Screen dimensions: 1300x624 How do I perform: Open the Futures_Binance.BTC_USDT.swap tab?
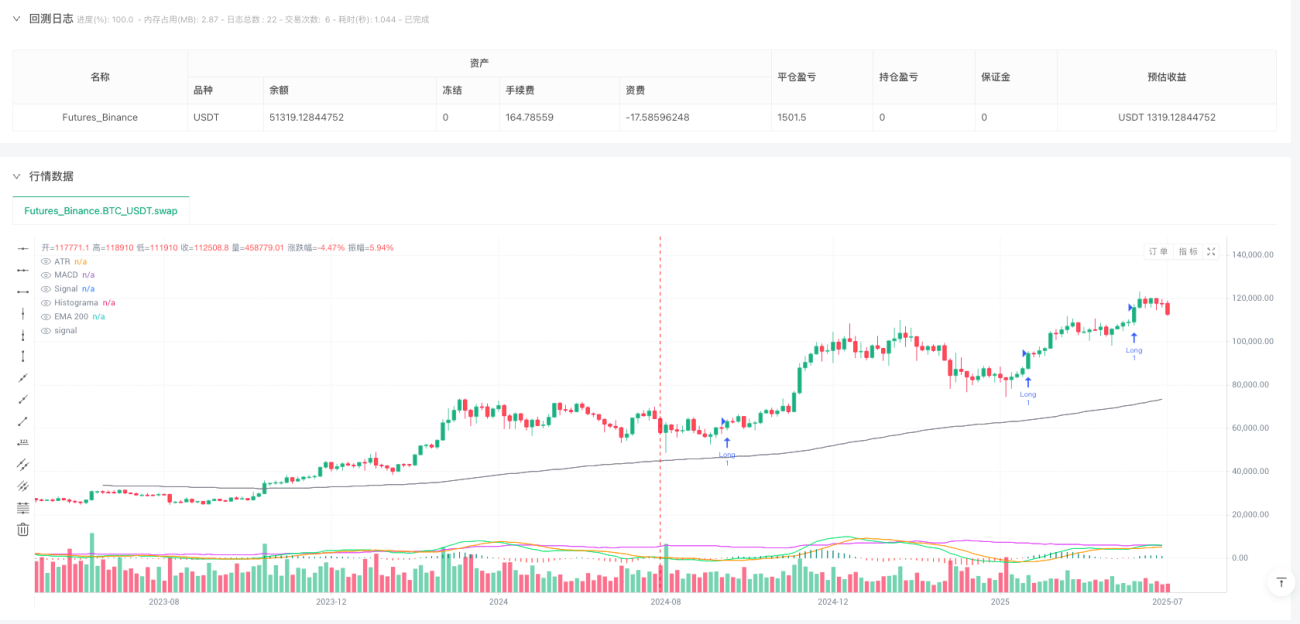coord(100,211)
